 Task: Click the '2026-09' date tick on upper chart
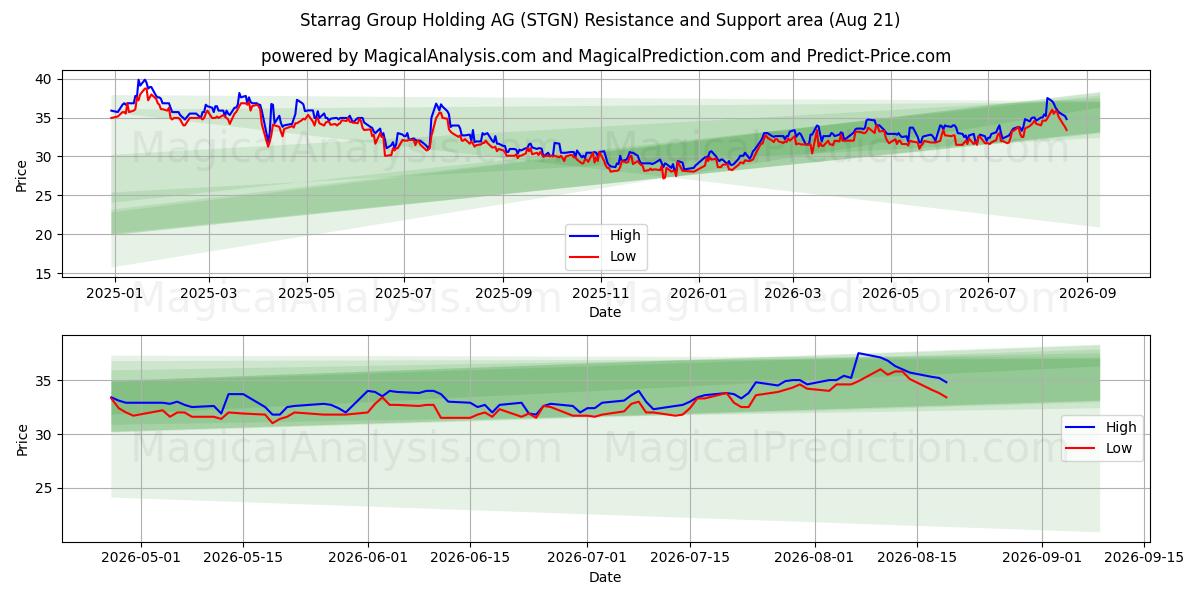(x=1086, y=293)
